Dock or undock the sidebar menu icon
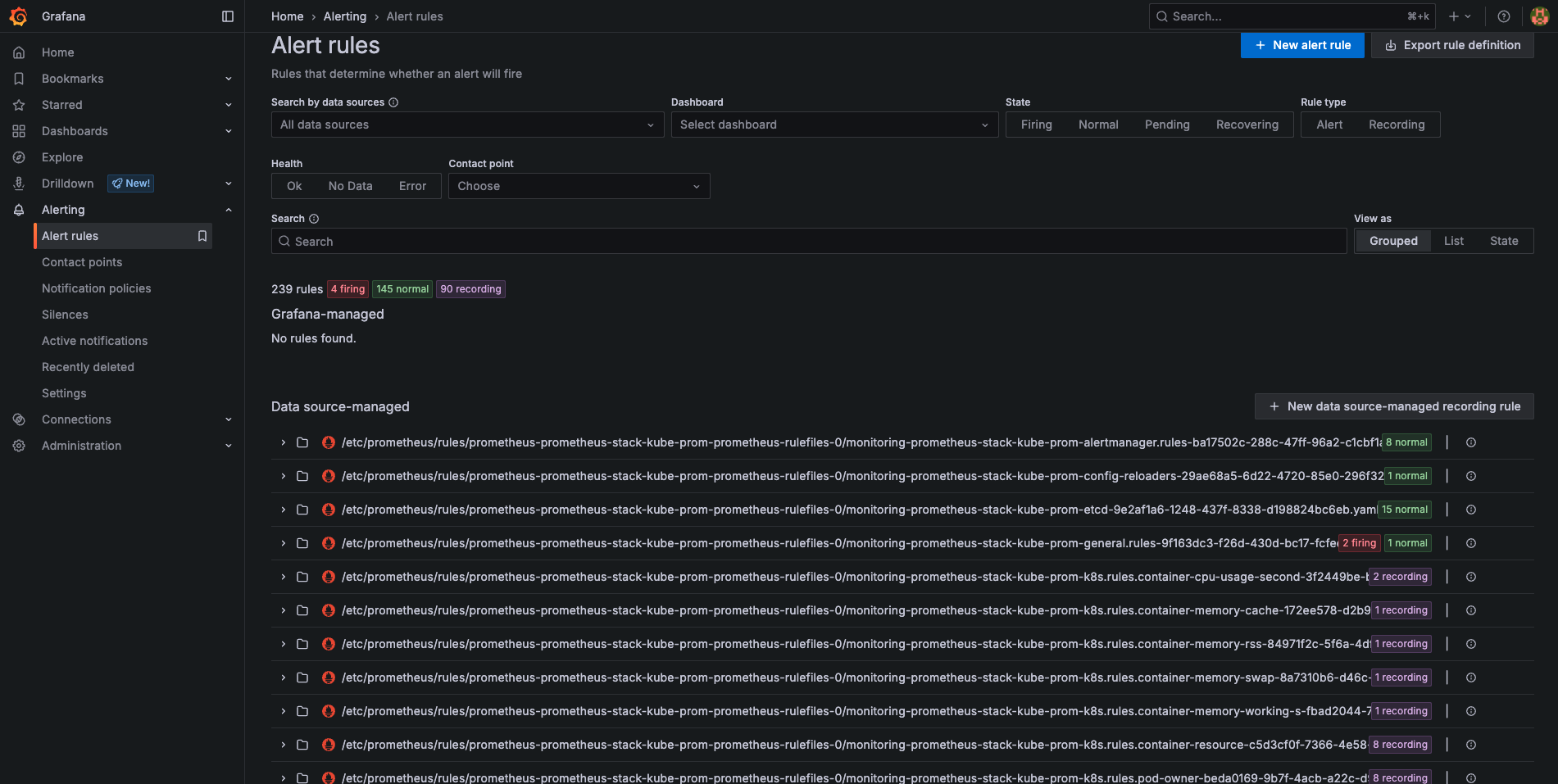This screenshot has height=784, width=1558. (x=228, y=16)
